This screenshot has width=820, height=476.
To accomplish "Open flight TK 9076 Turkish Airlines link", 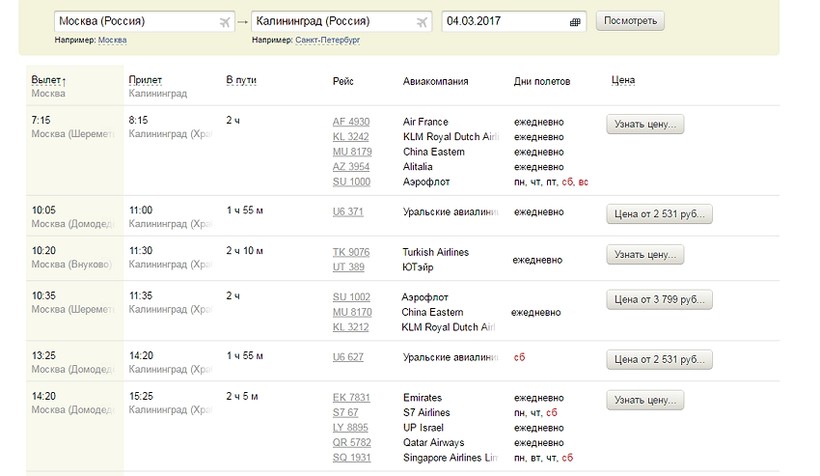I will tap(351, 252).
